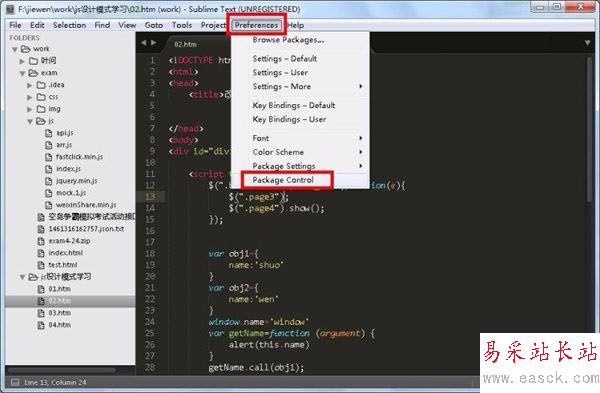Expand the img folder
Screen dimensions: 600x393
pyautogui.click(x=30, y=109)
